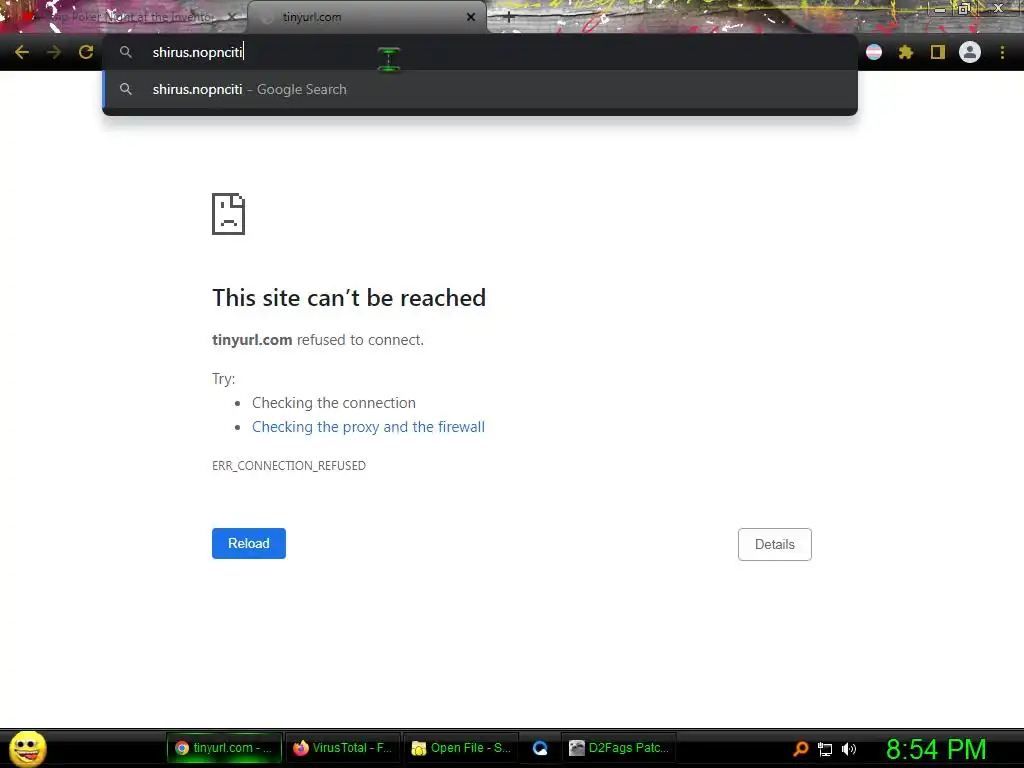Open the smiley face start button
This screenshot has width=1024, height=768.
[27, 748]
